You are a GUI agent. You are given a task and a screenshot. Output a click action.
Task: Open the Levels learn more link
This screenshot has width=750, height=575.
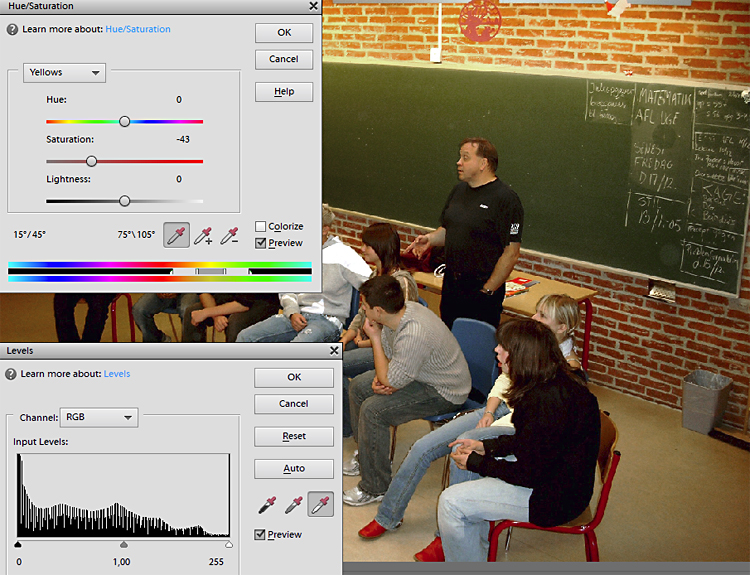117,374
